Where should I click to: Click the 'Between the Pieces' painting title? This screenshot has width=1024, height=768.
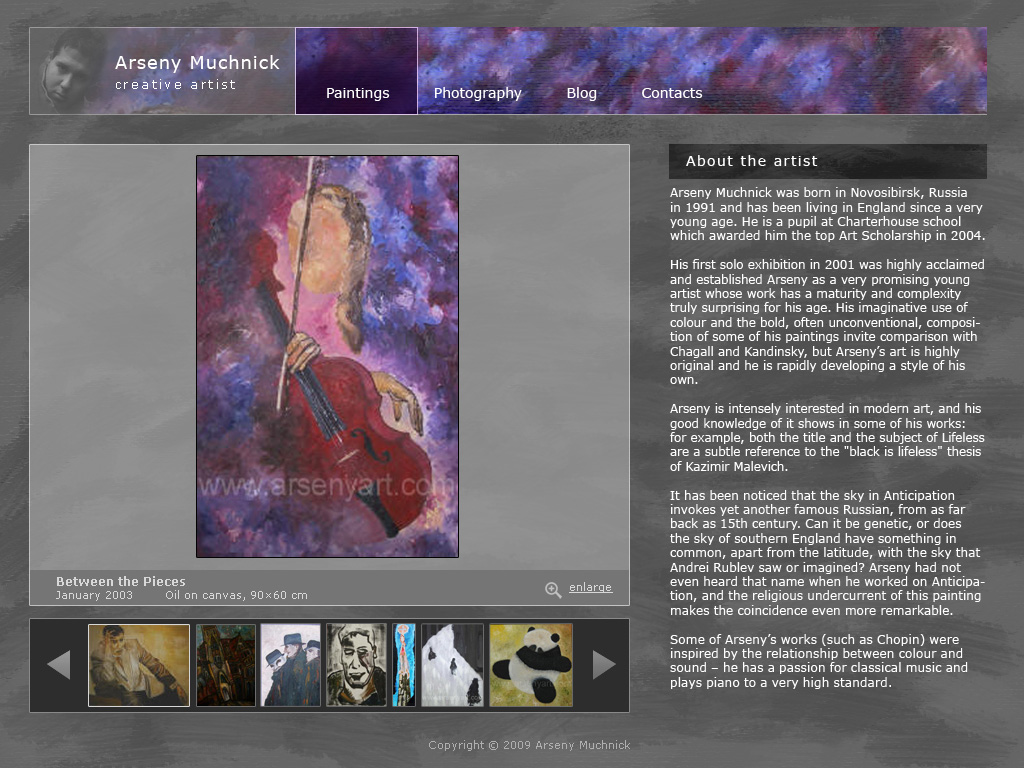pos(121,581)
